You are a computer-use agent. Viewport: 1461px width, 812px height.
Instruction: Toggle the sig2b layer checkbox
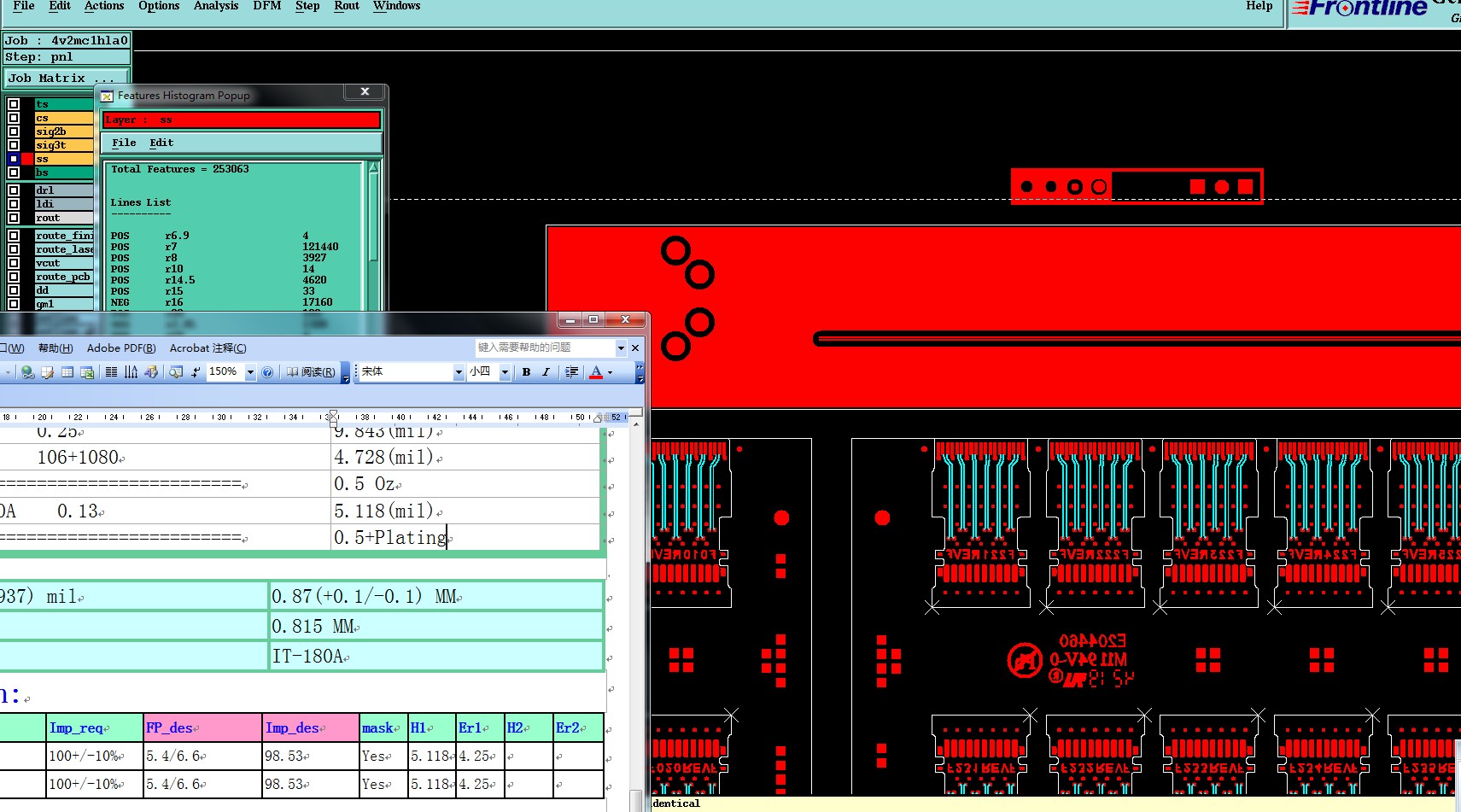pos(14,131)
